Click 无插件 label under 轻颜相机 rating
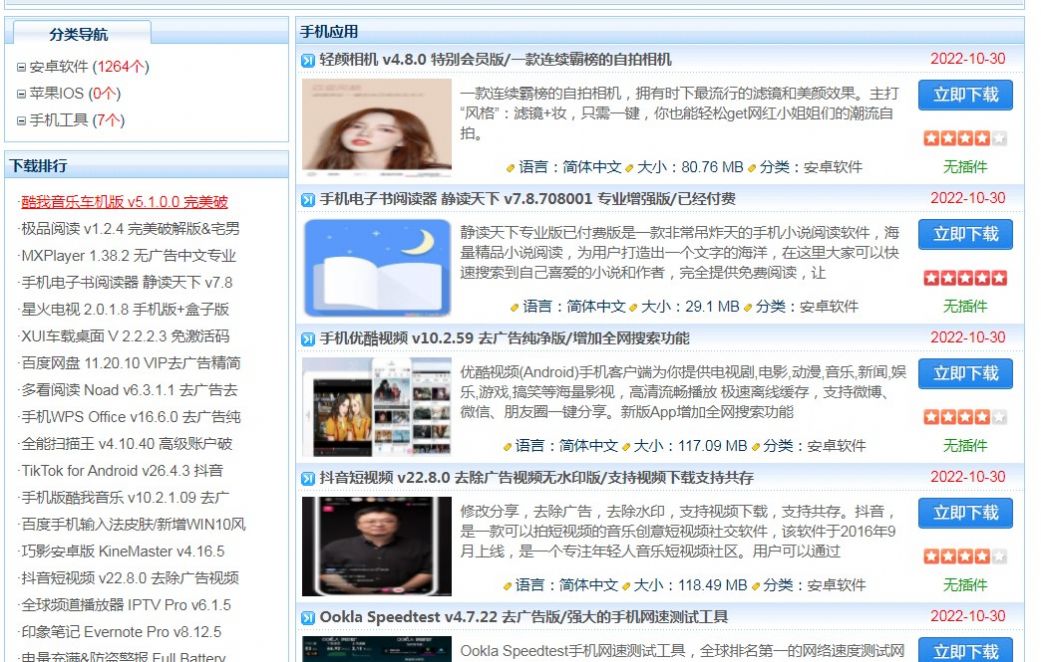 [x=965, y=167]
